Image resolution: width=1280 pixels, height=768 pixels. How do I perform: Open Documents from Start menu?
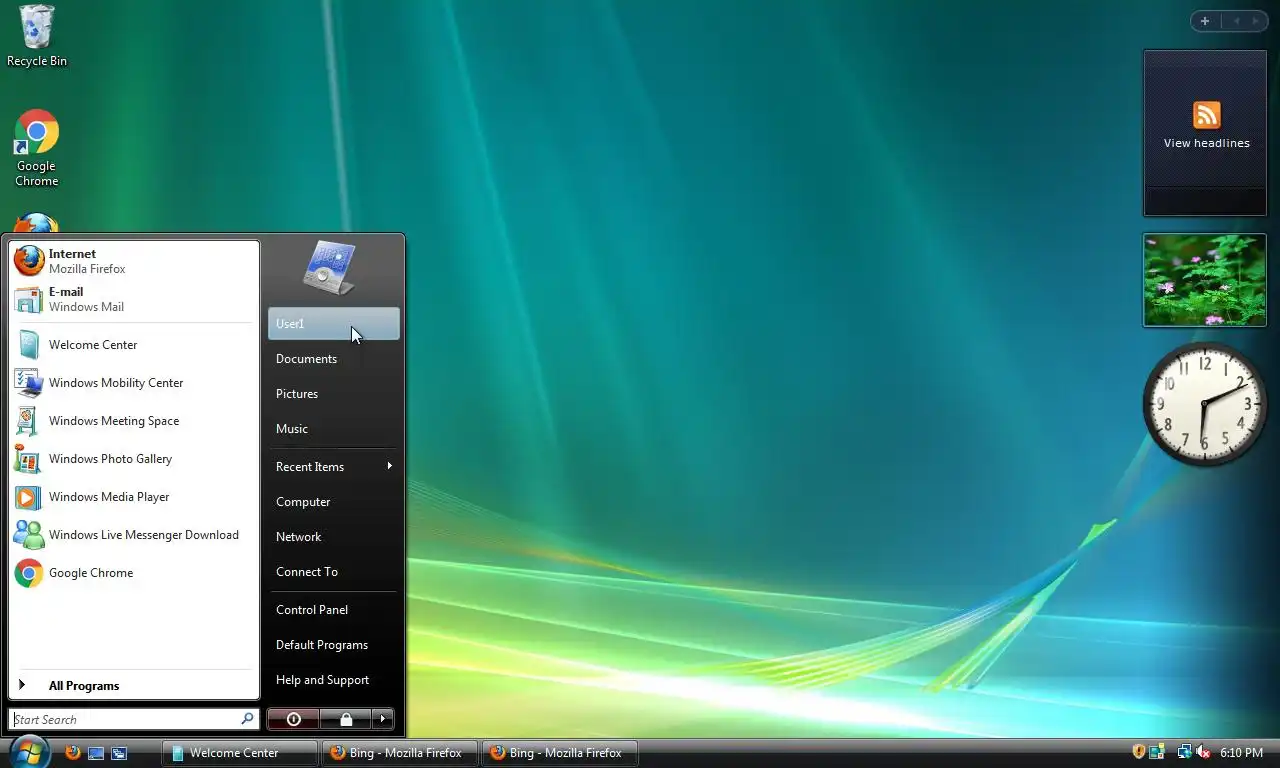[x=333, y=359]
